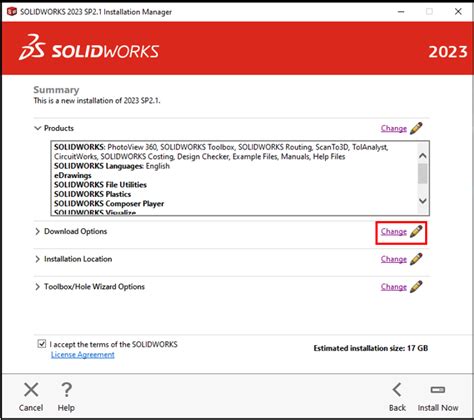Select SOLIDWORKS File Utilities in the list
474x420 pixels.
tap(100, 185)
